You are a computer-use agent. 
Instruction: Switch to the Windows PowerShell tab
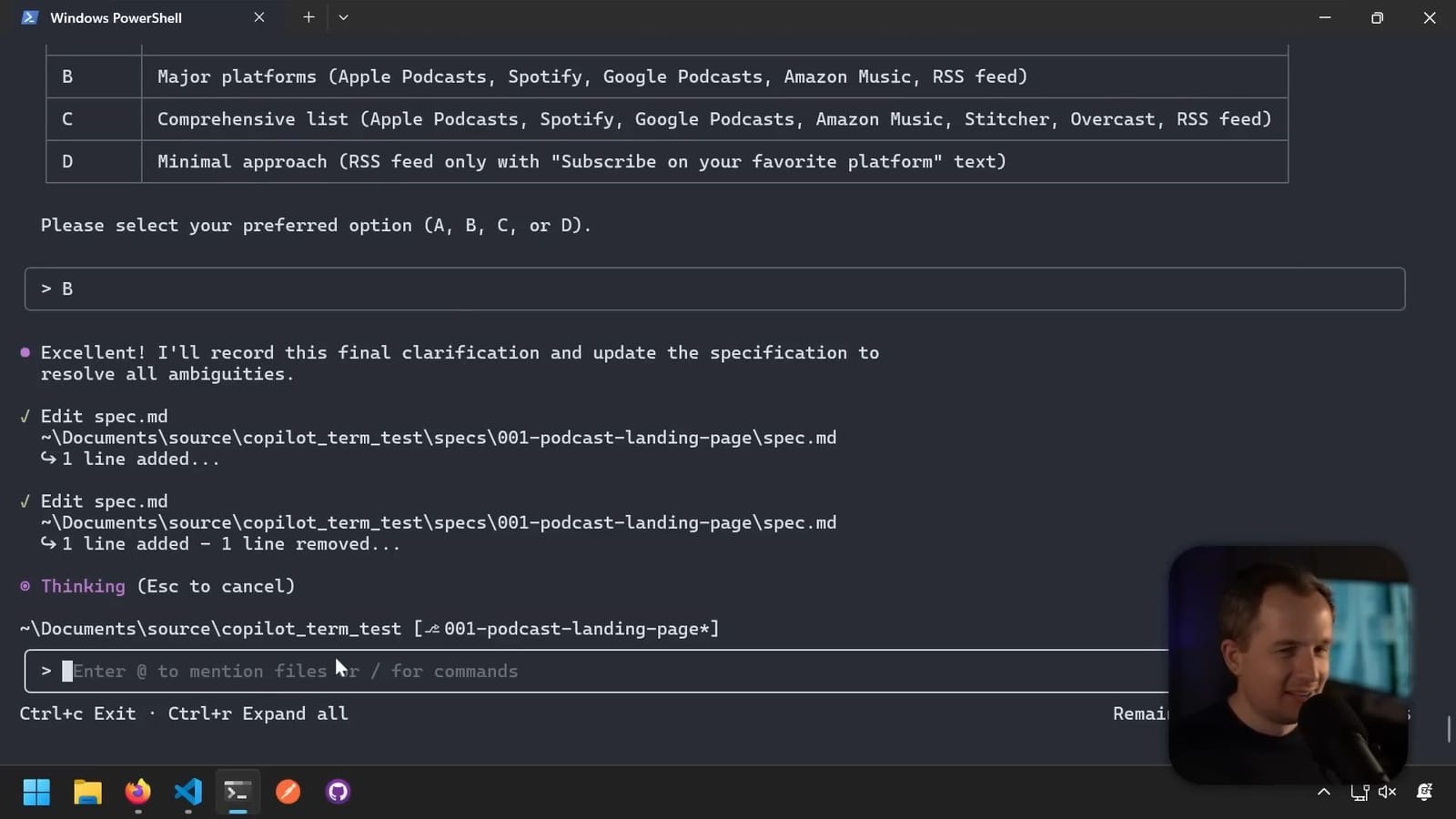[x=116, y=16]
